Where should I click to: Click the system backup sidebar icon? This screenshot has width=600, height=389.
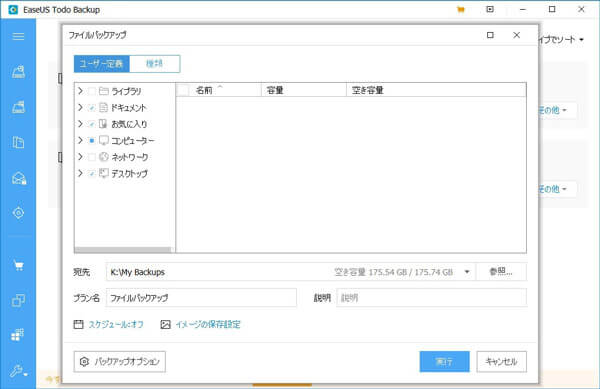point(18,107)
